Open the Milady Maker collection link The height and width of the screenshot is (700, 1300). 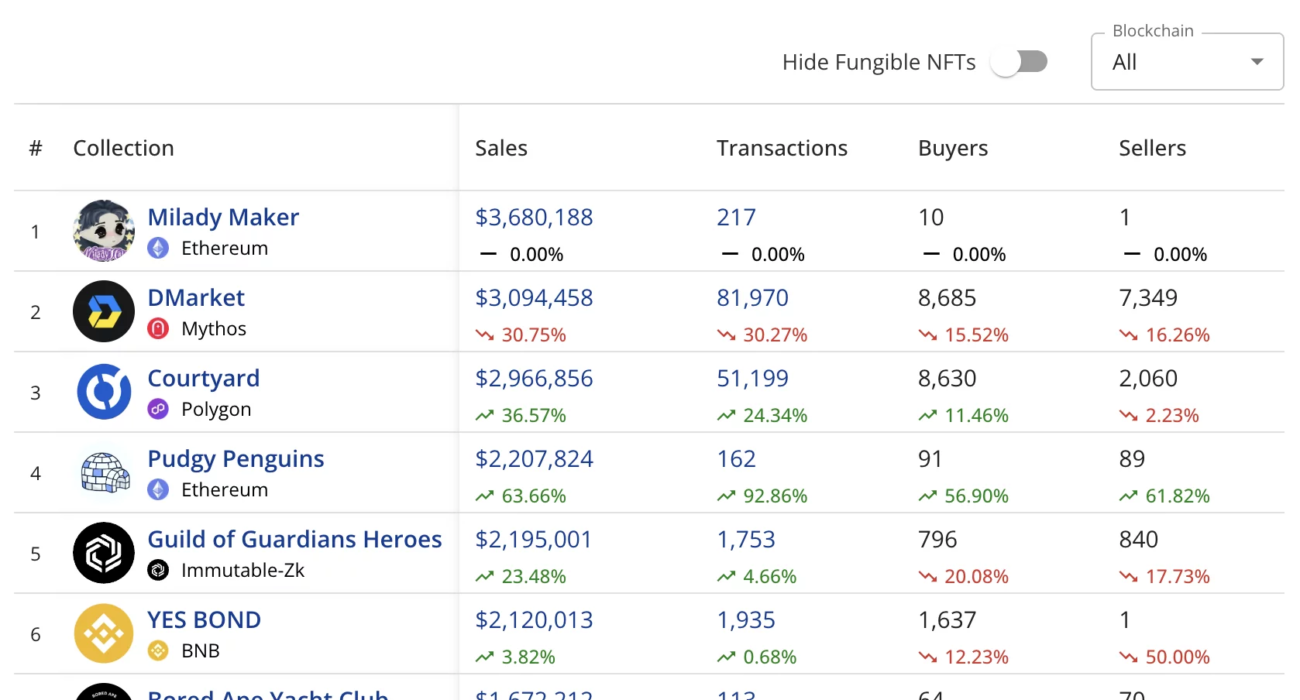pyautogui.click(x=223, y=217)
